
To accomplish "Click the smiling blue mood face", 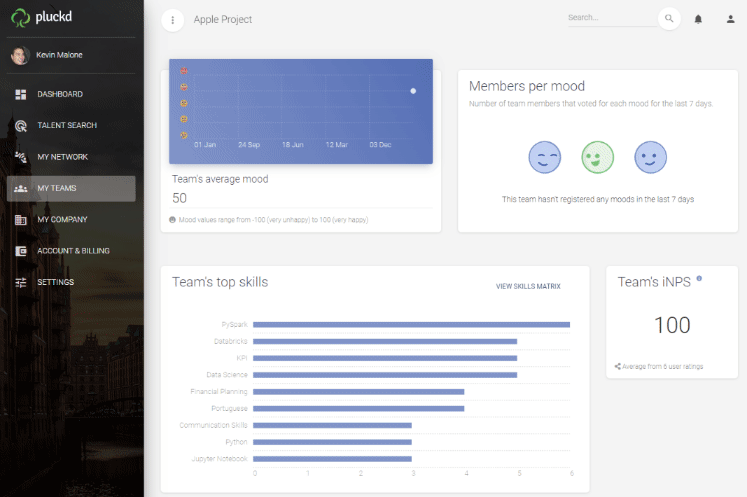I will [x=650, y=157].
